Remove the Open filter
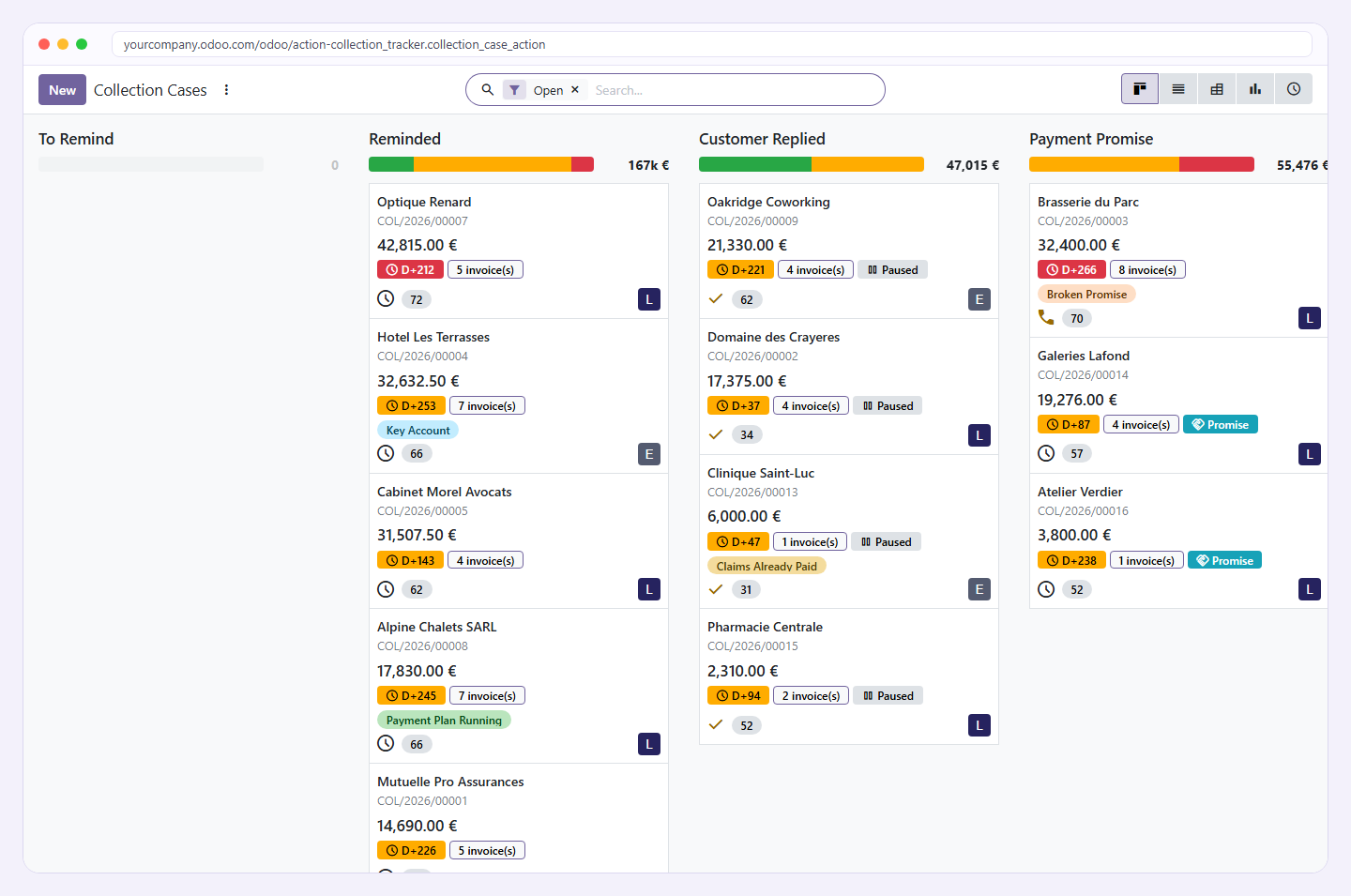Viewport: 1351px width, 896px height. 575,90
